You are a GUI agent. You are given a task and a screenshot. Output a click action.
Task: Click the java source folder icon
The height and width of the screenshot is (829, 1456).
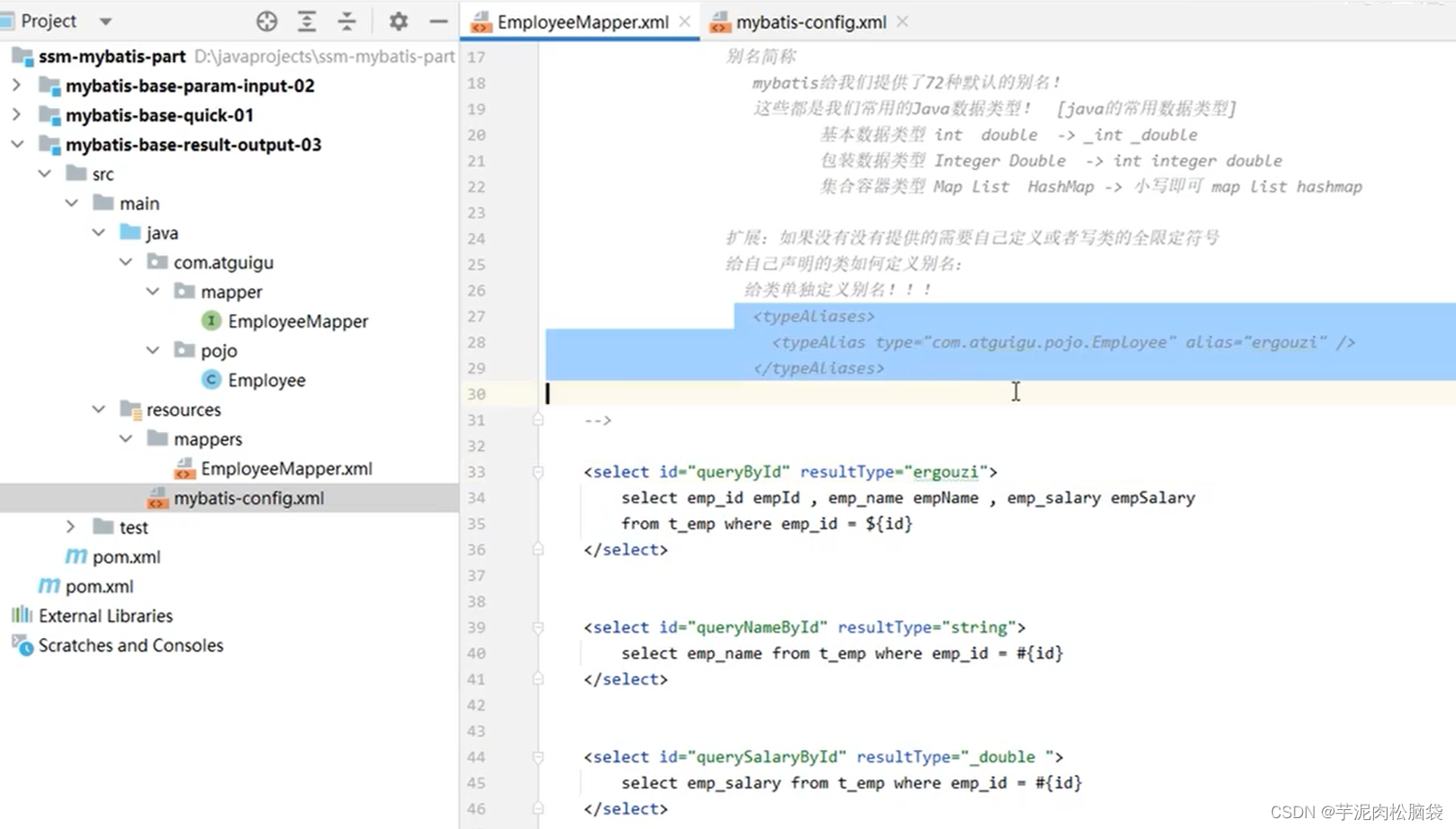(130, 233)
